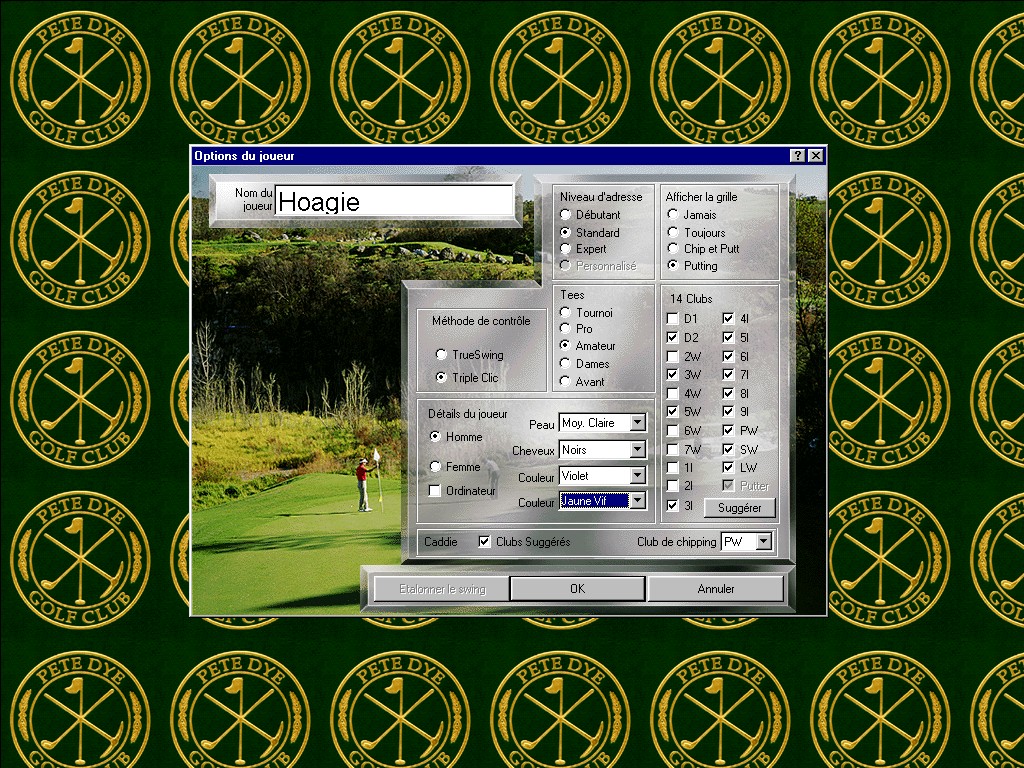The image size is (1024, 768).
Task: Enable the 6W club
Action: point(673,430)
